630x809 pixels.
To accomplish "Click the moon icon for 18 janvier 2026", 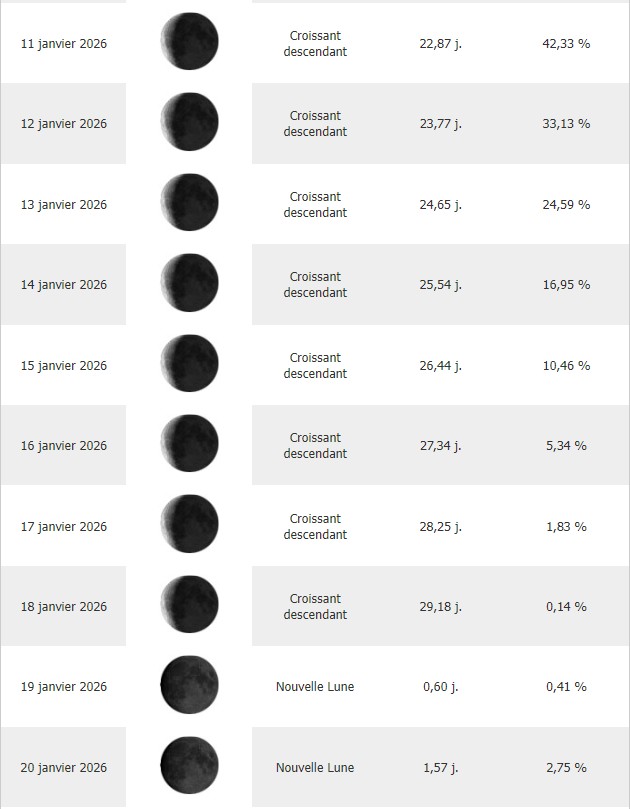I will pos(189,605).
